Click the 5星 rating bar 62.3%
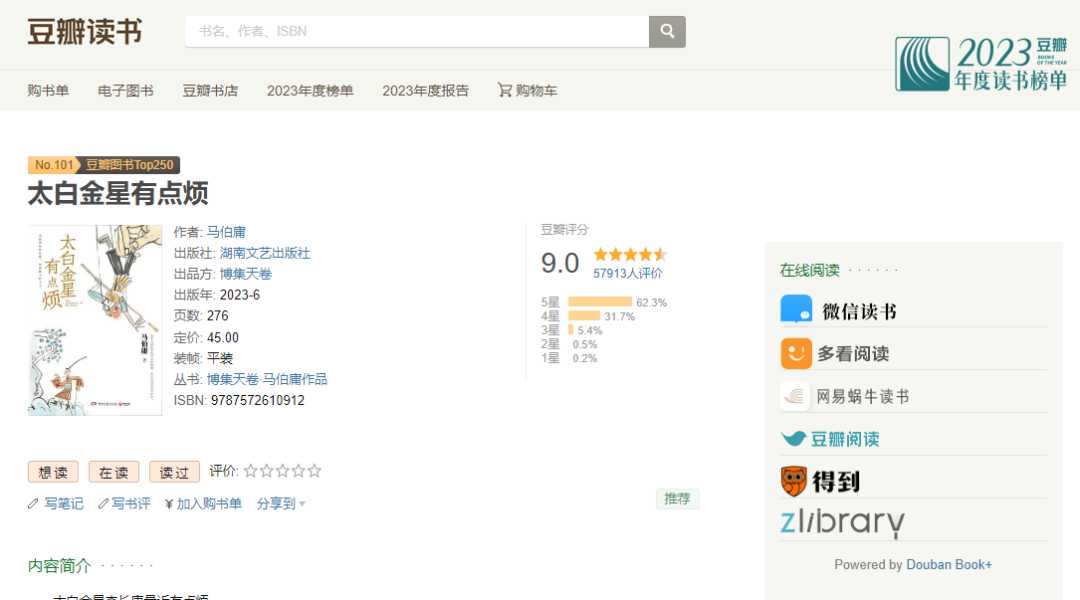1080x600 pixels. coord(600,302)
